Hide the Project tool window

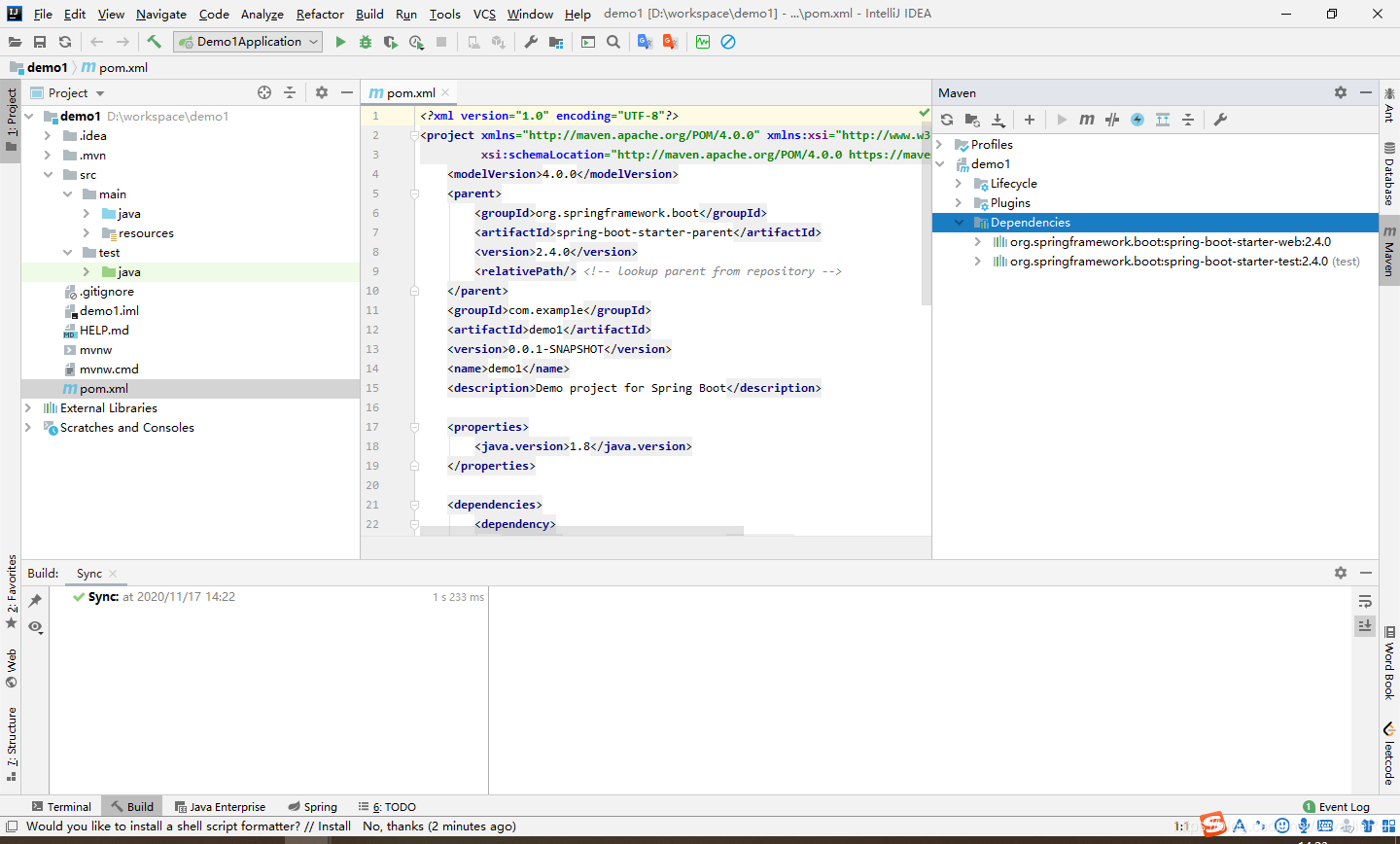point(347,92)
